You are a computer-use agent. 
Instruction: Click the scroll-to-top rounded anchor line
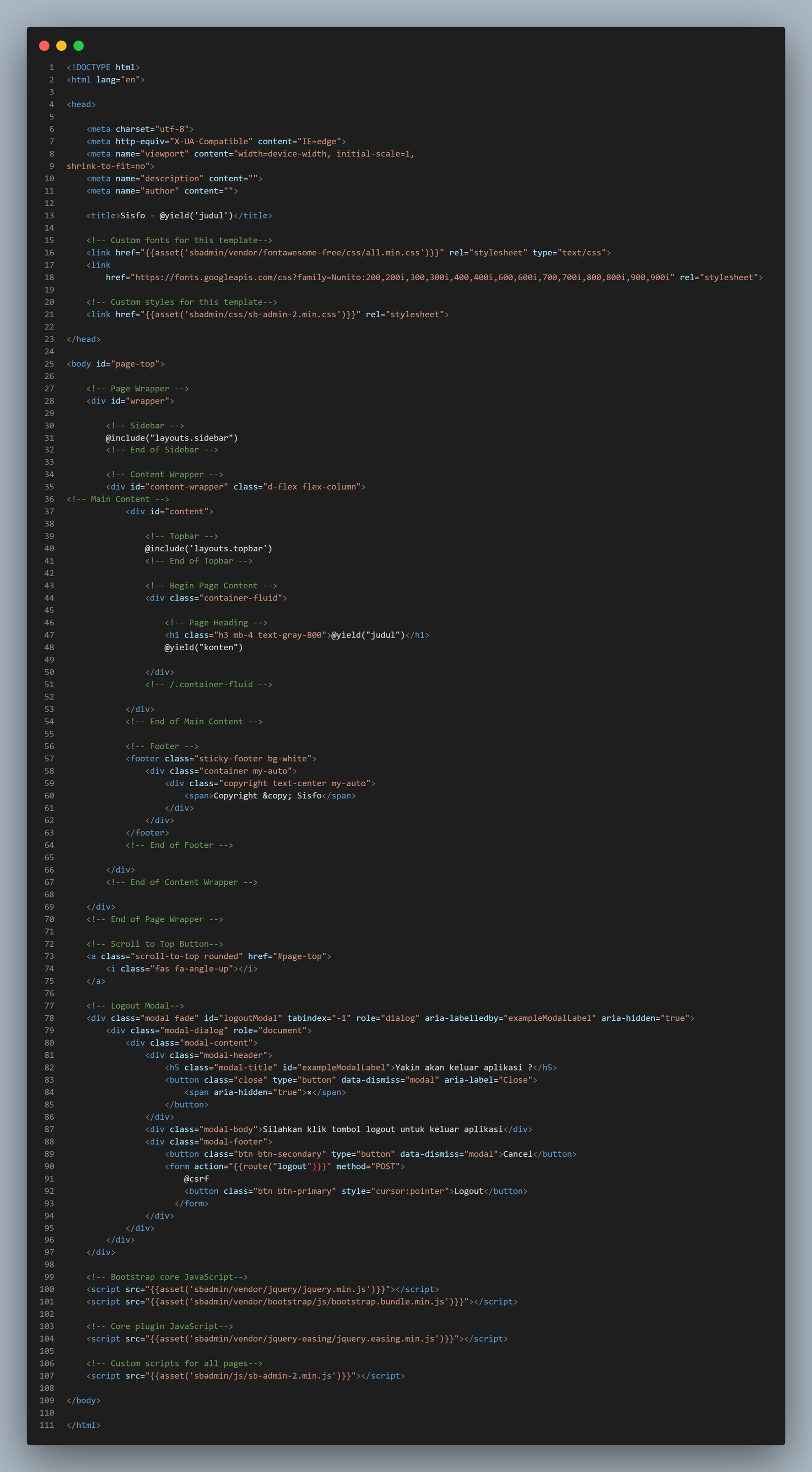click(x=209, y=957)
